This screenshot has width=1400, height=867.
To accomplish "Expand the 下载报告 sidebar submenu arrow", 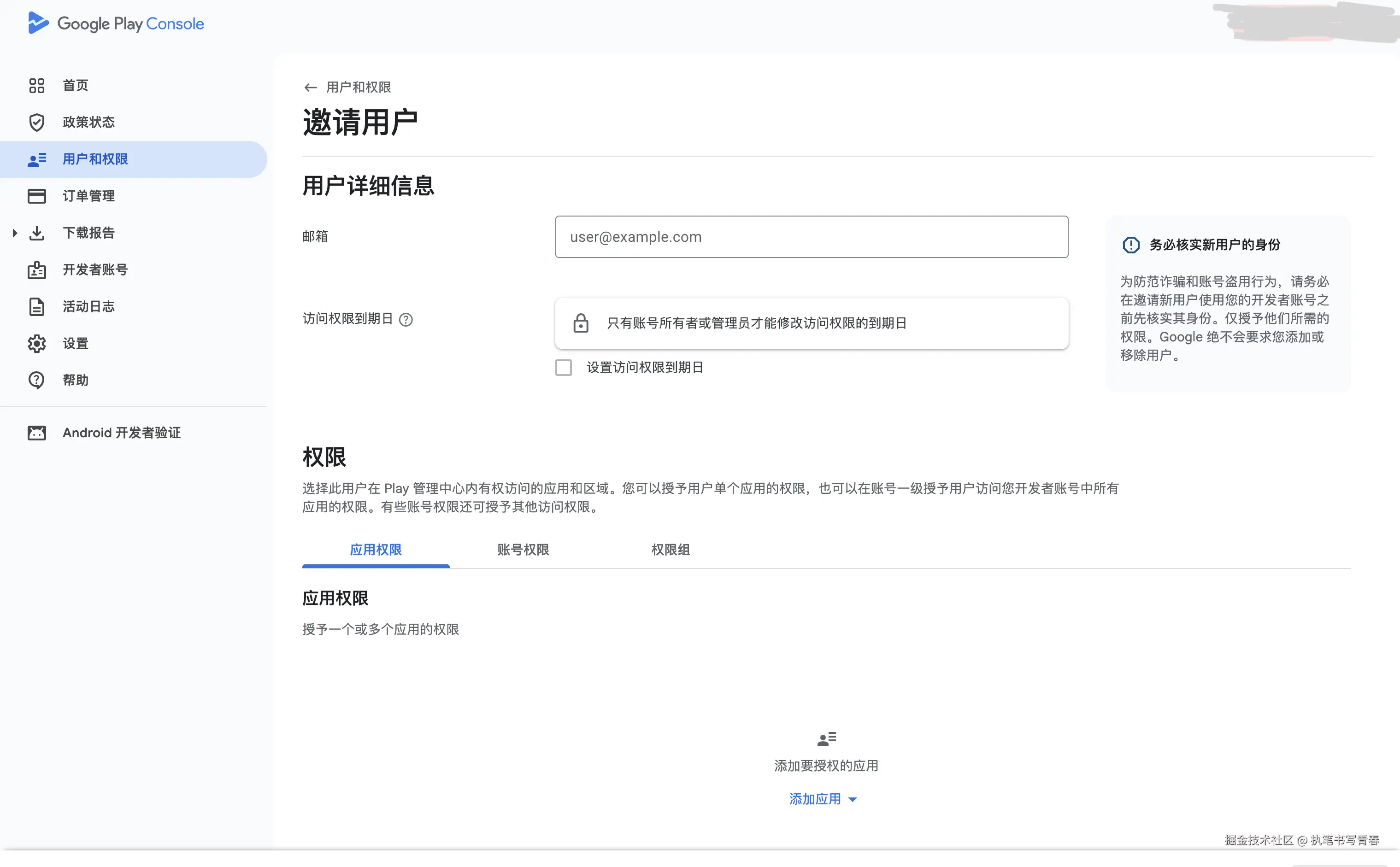I will click(14, 232).
